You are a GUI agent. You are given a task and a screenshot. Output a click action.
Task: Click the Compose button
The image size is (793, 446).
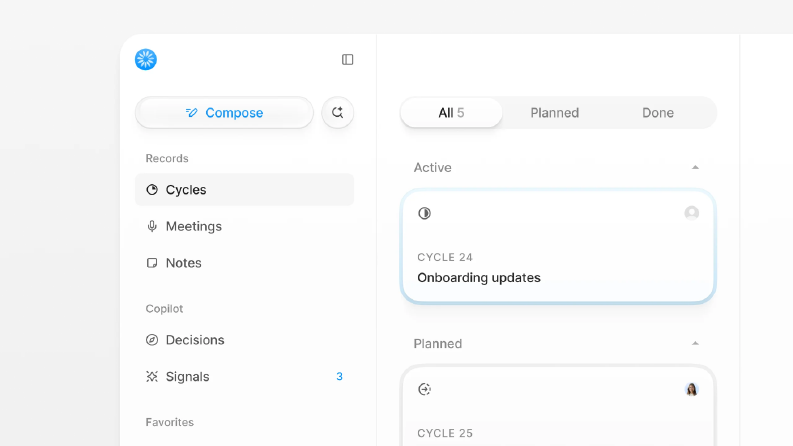(224, 112)
